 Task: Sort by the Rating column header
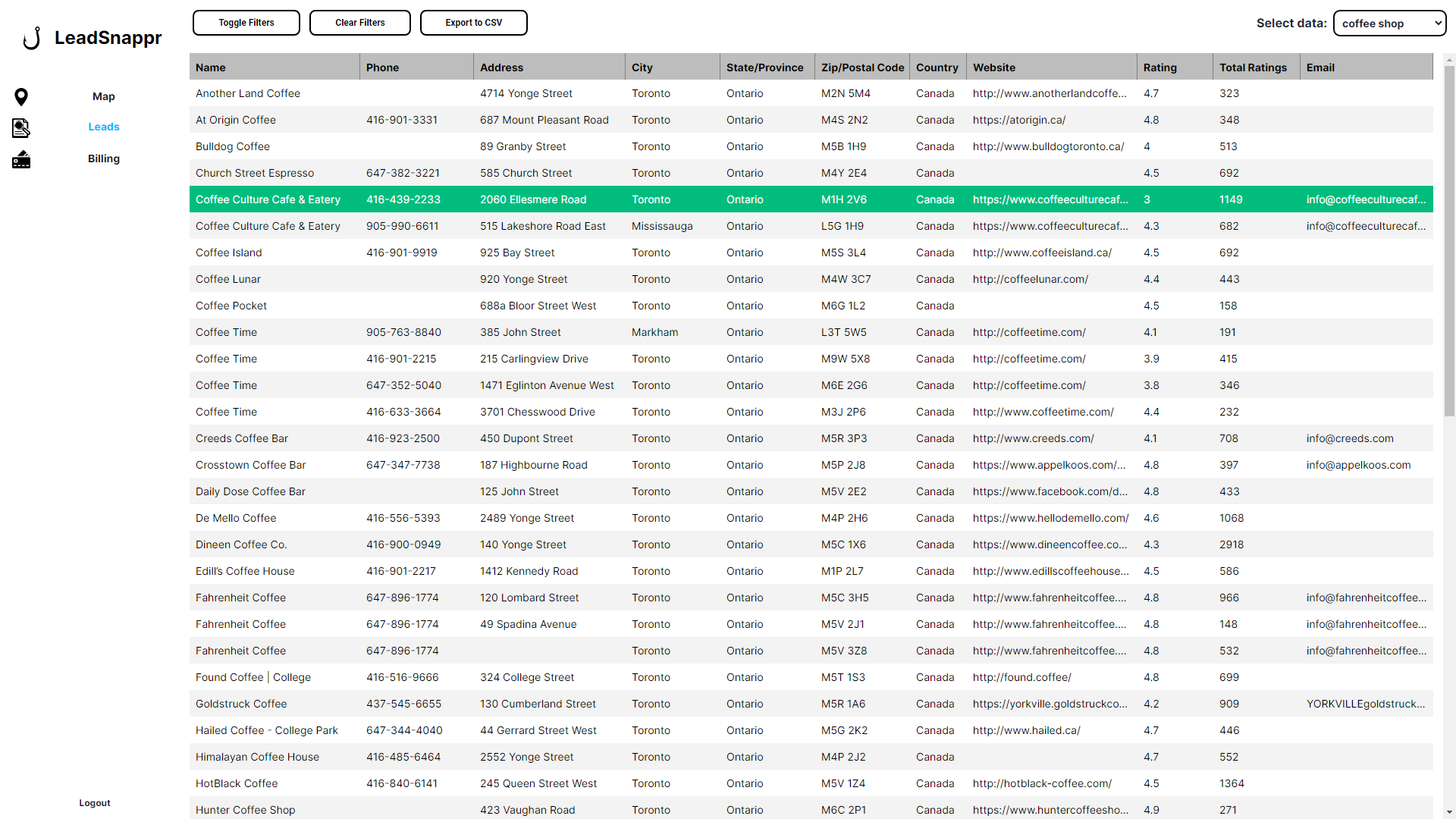click(x=1175, y=67)
